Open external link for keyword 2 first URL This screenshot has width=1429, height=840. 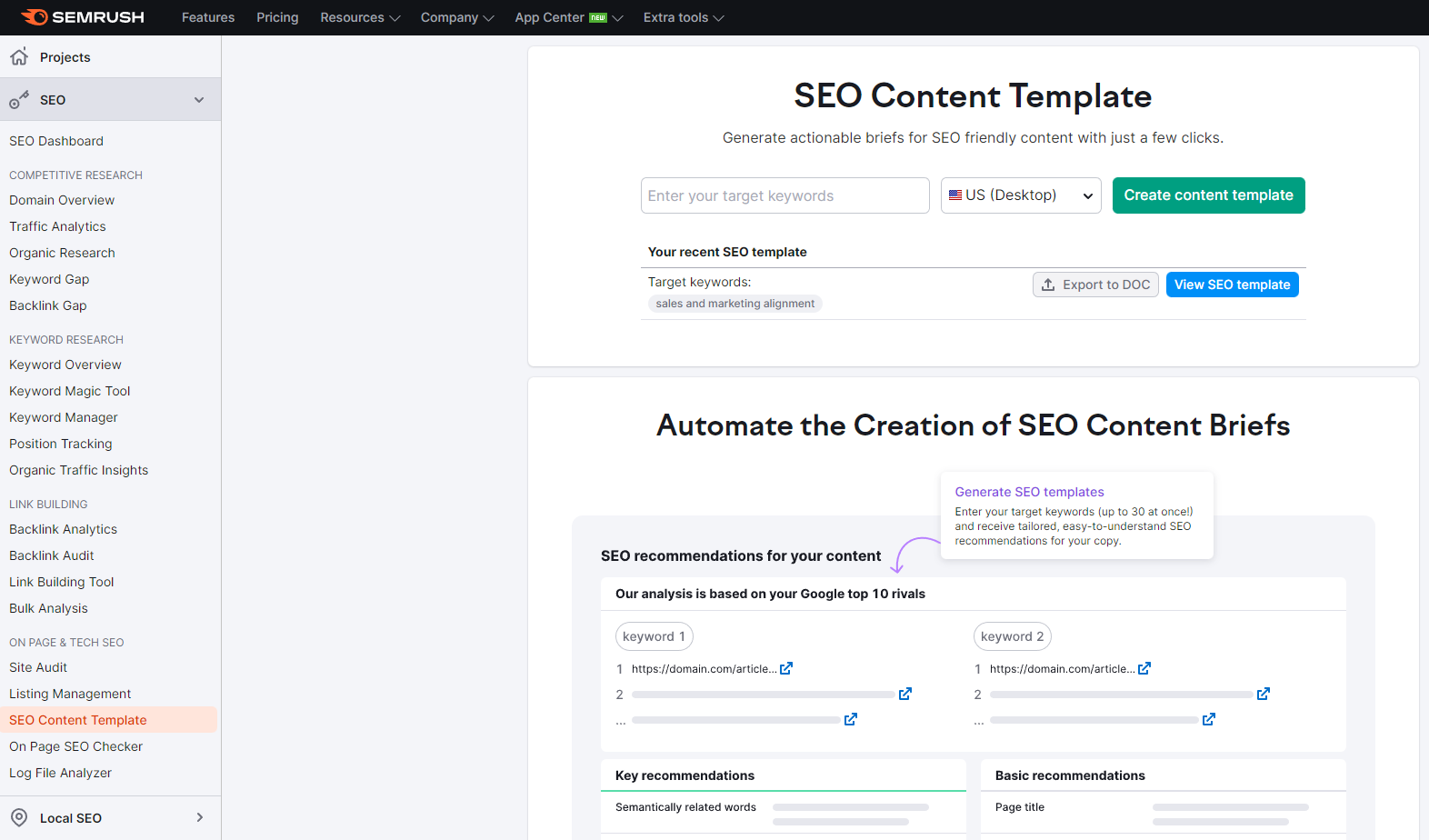pos(1144,668)
